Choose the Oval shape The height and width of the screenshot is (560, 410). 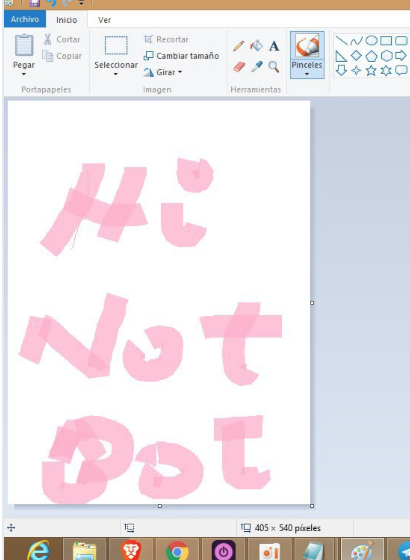click(371, 40)
